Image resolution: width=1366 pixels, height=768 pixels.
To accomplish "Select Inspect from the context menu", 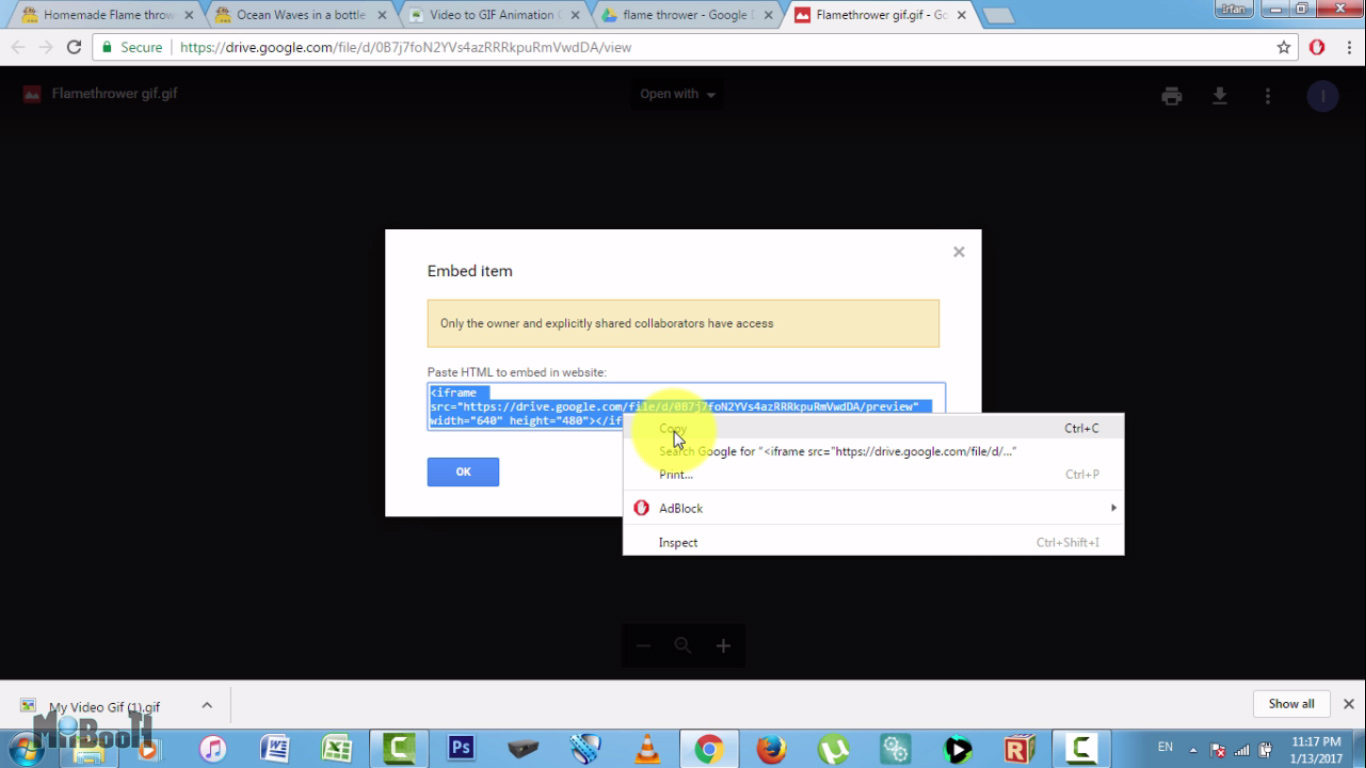I will click(x=873, y=542).
